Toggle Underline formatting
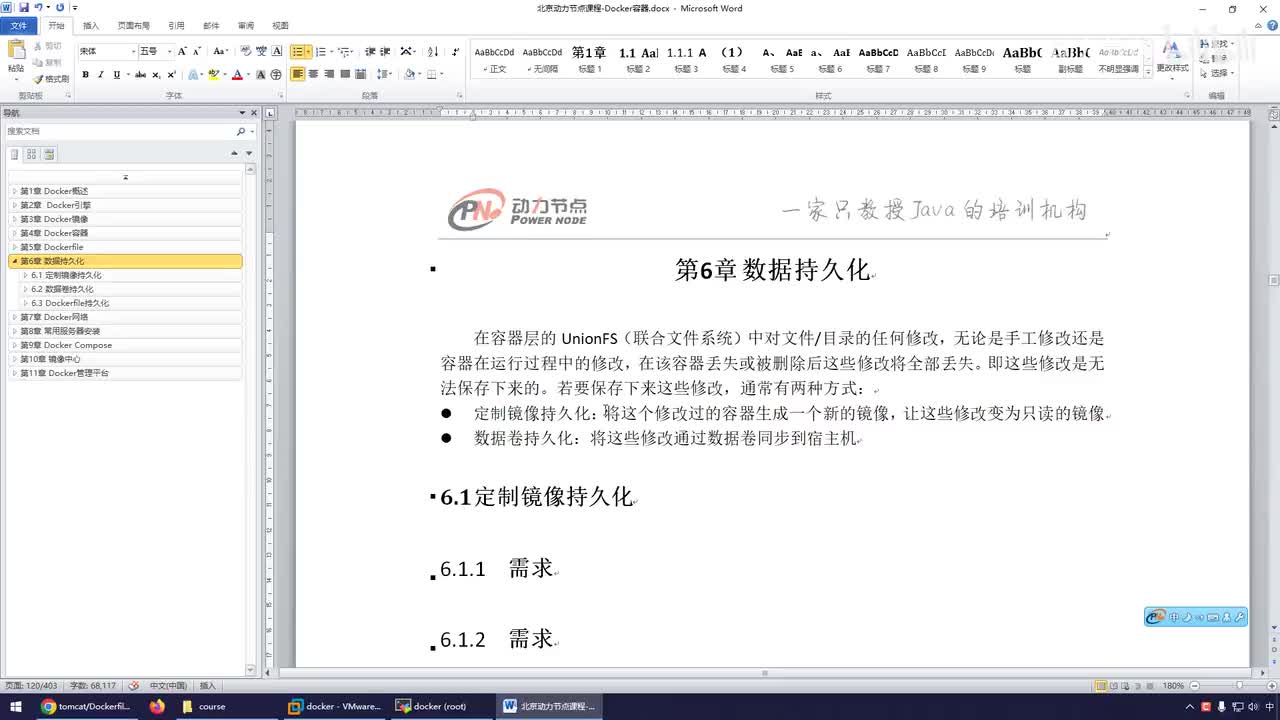Image resolution: width=1280 pixels, height=720 pixels. [x=117, y=75]
